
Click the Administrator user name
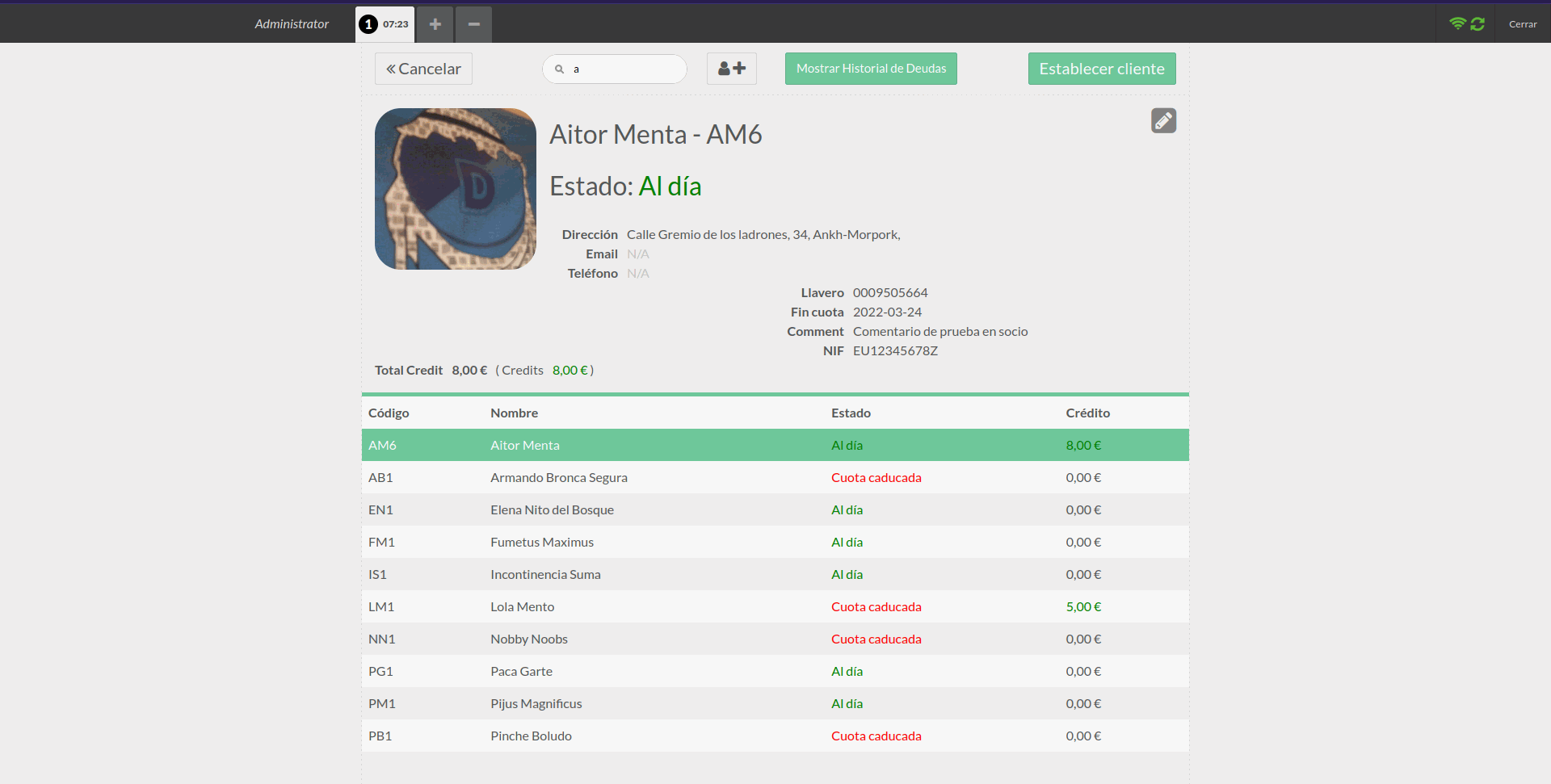(x=292, y=24)
